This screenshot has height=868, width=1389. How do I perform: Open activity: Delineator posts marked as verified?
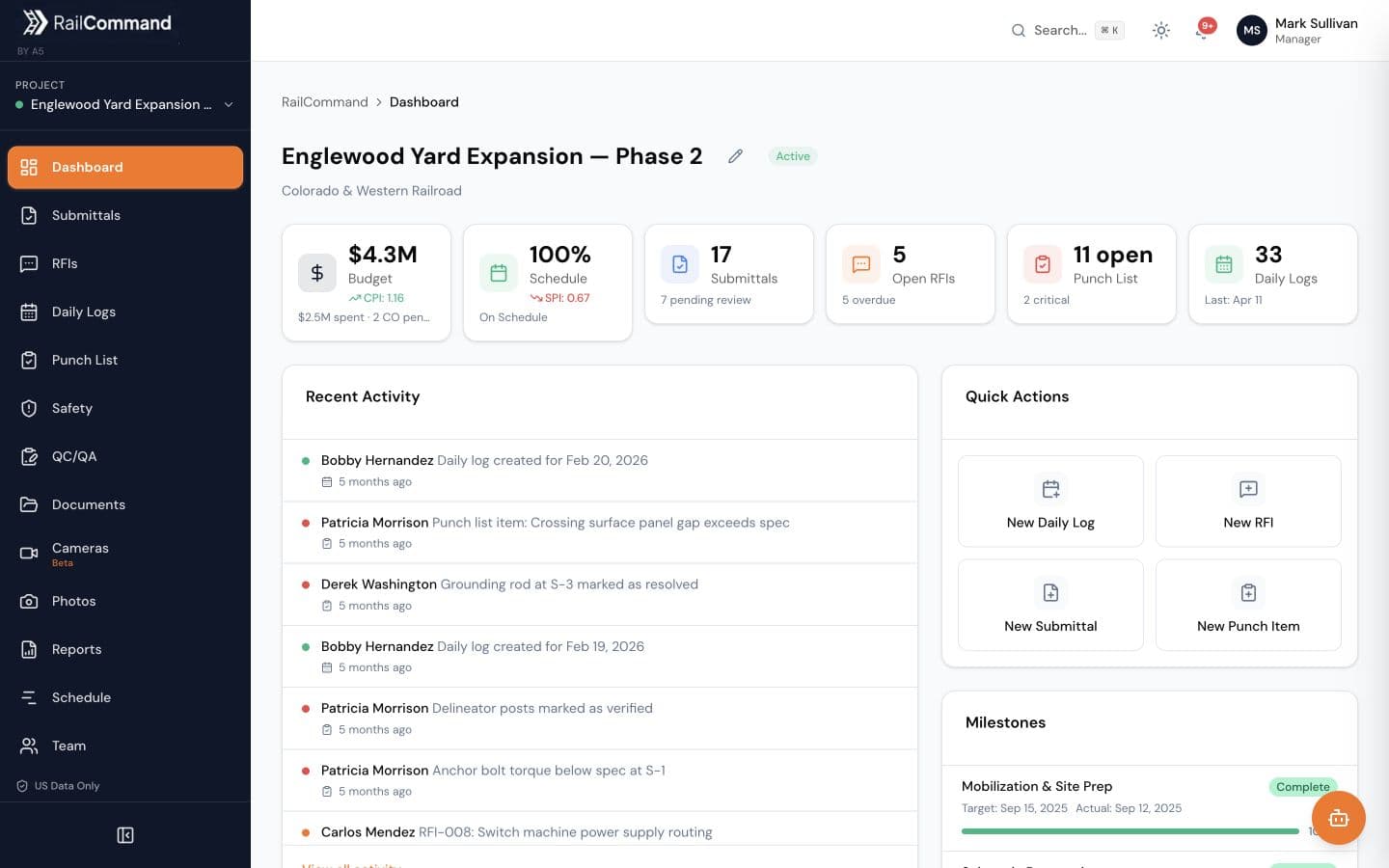click(600, 719)
